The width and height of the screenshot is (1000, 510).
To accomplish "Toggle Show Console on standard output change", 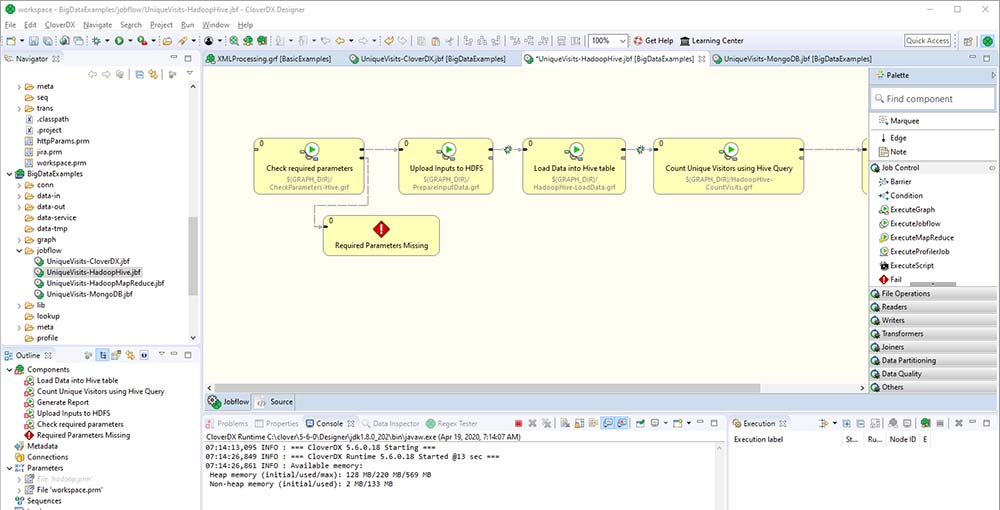I will pyautogui.click(x=607, y=423).
